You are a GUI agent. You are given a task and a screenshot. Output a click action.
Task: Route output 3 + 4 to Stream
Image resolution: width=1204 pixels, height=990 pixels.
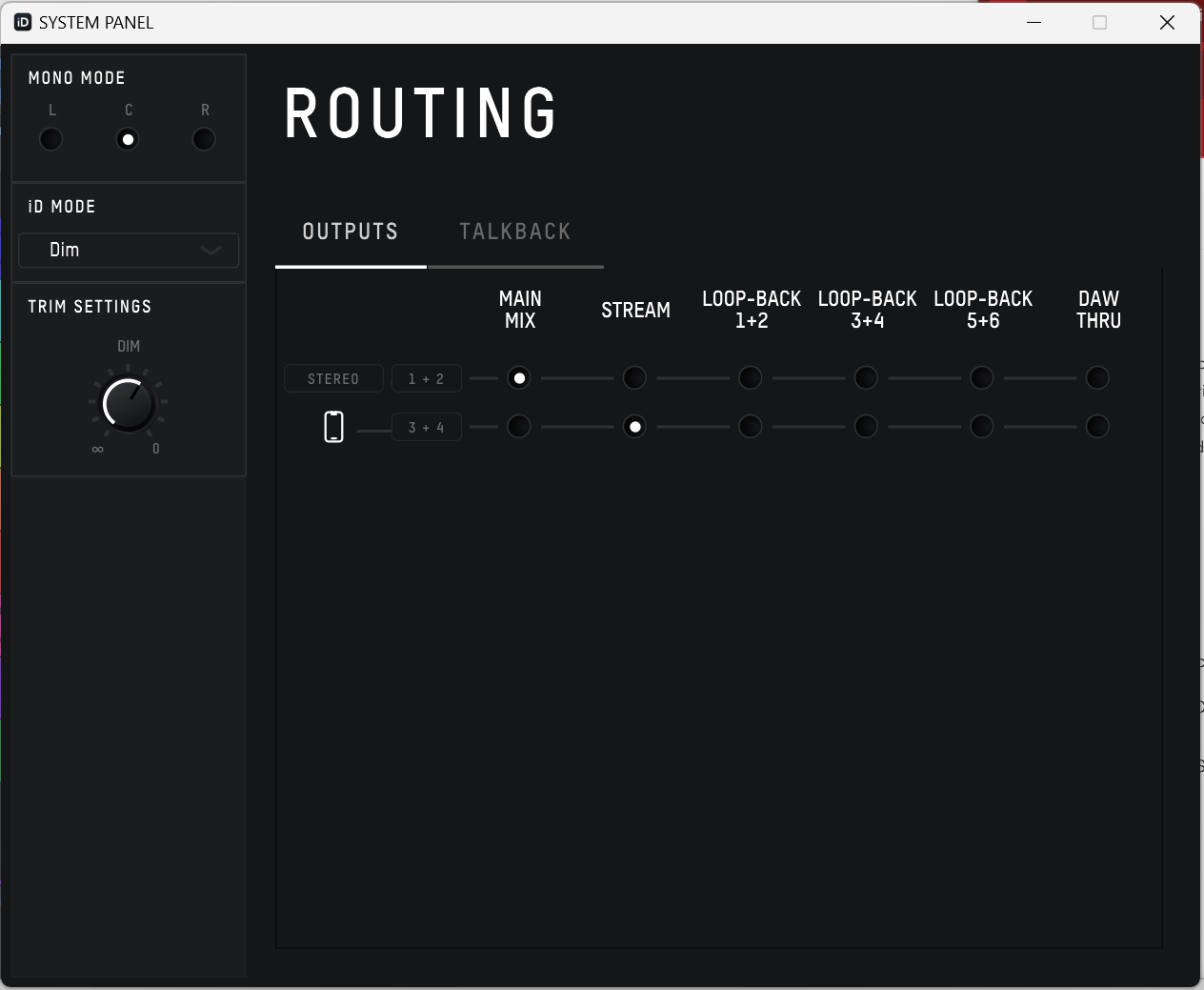(634, 426)
